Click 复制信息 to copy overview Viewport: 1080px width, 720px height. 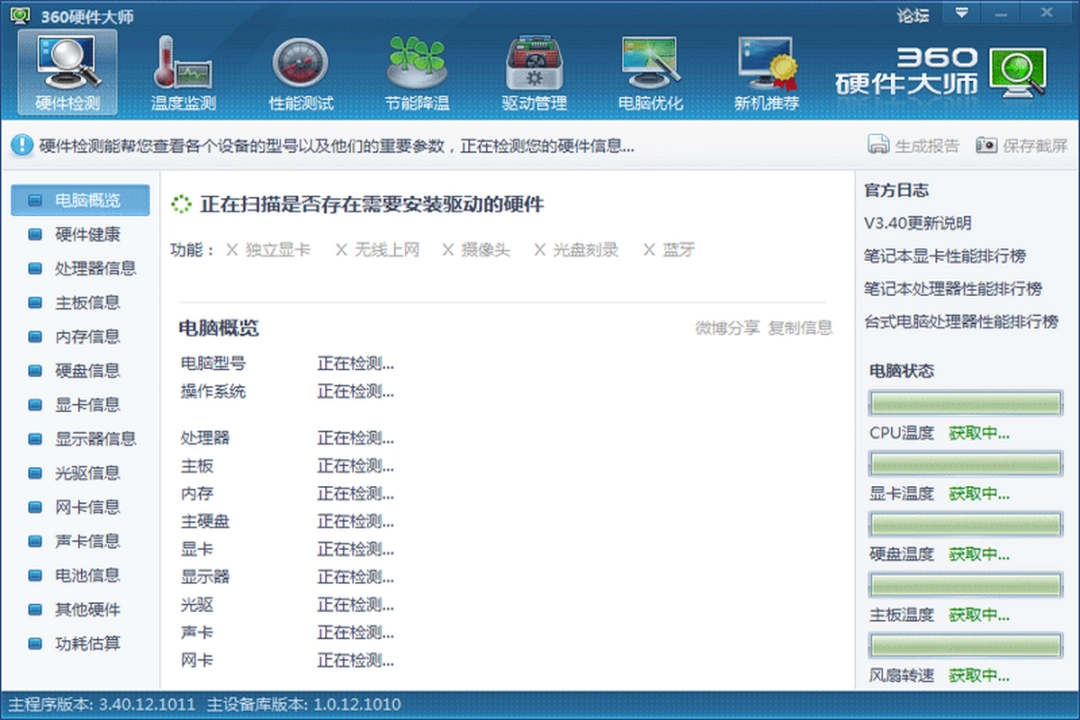802,328
